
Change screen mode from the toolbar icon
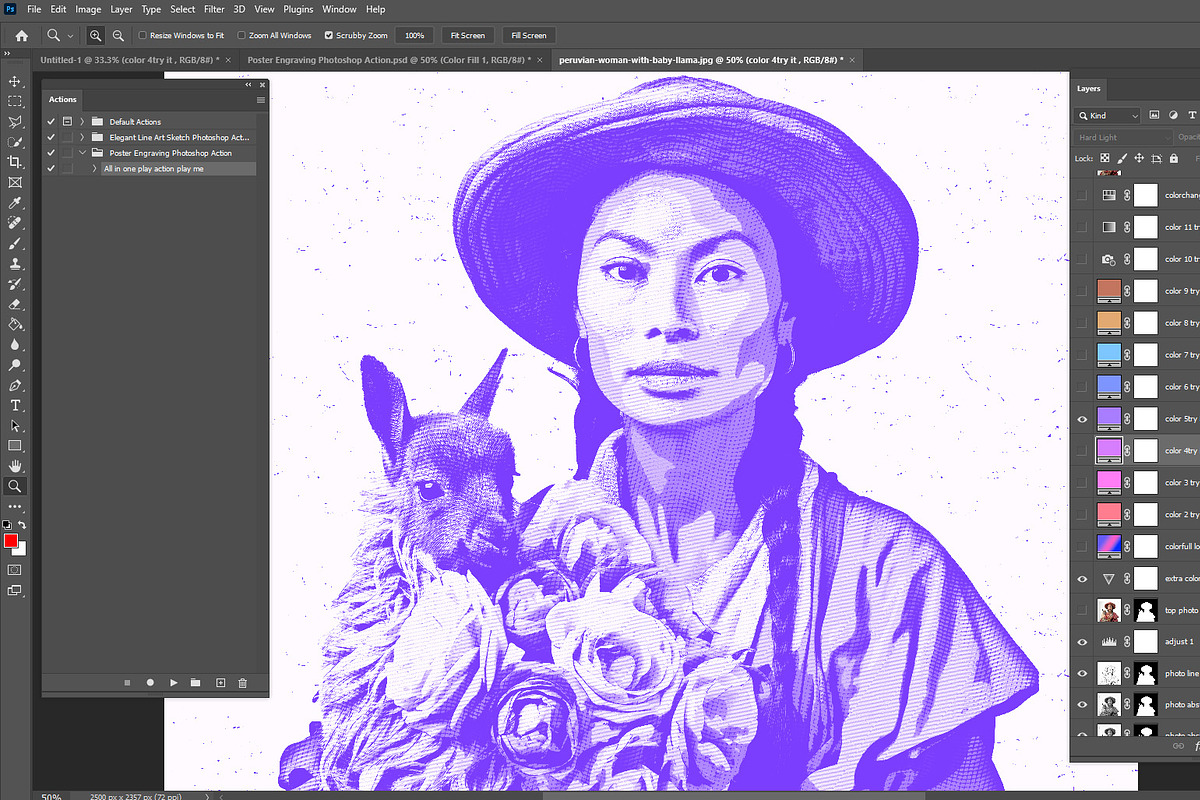pos(15,590)
